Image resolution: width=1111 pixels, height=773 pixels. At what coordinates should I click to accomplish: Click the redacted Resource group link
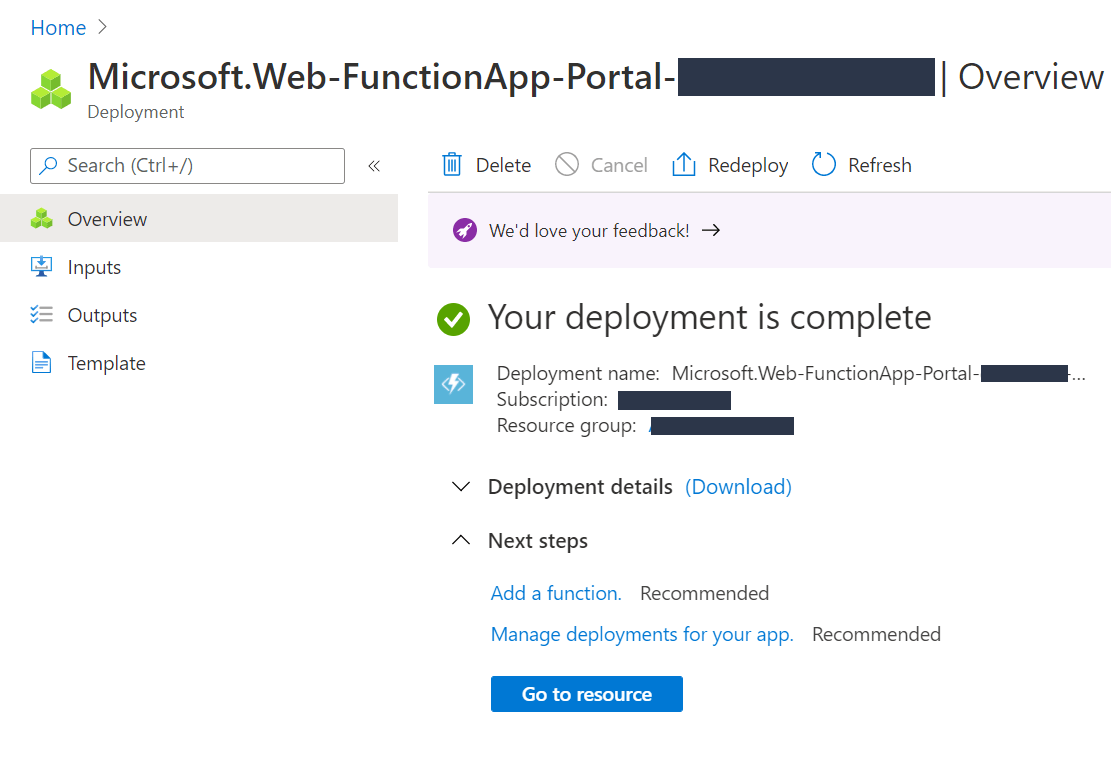coord(721,426)
